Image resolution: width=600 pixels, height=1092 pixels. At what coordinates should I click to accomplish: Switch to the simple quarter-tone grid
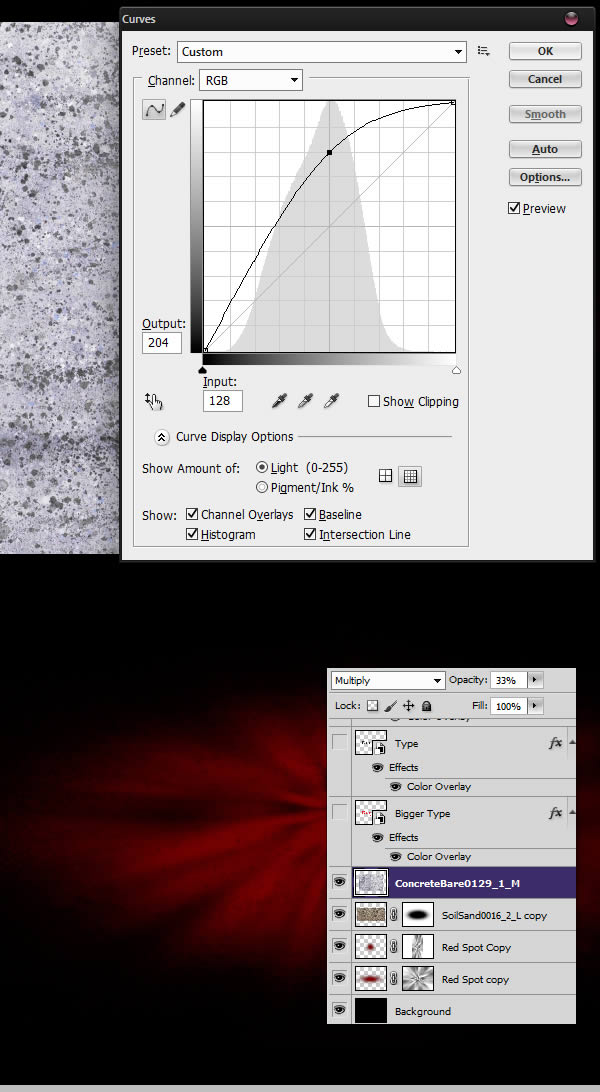click(386, 476)
